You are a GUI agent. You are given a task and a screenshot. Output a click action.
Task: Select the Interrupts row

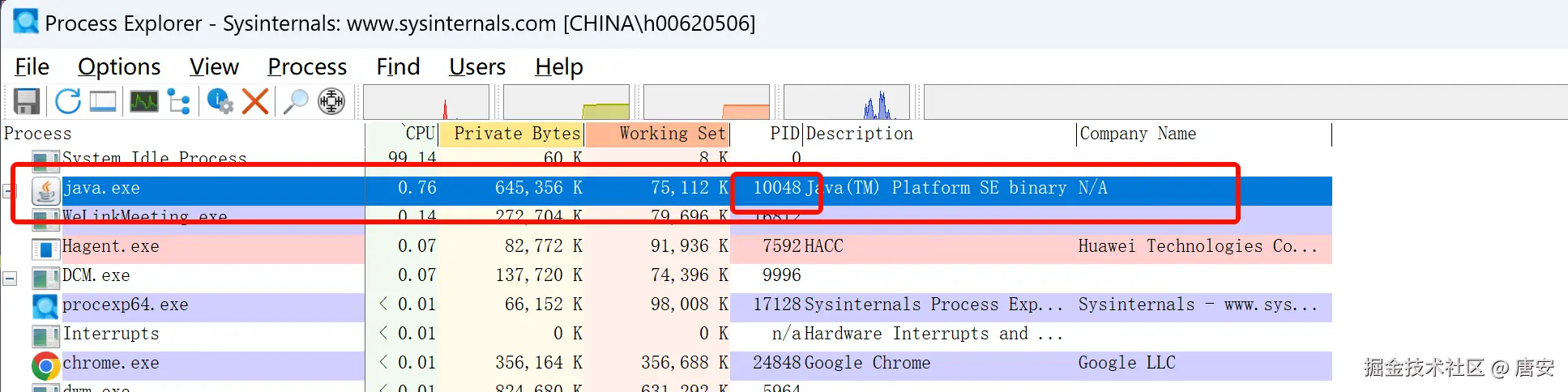click(x=666, y=336)
